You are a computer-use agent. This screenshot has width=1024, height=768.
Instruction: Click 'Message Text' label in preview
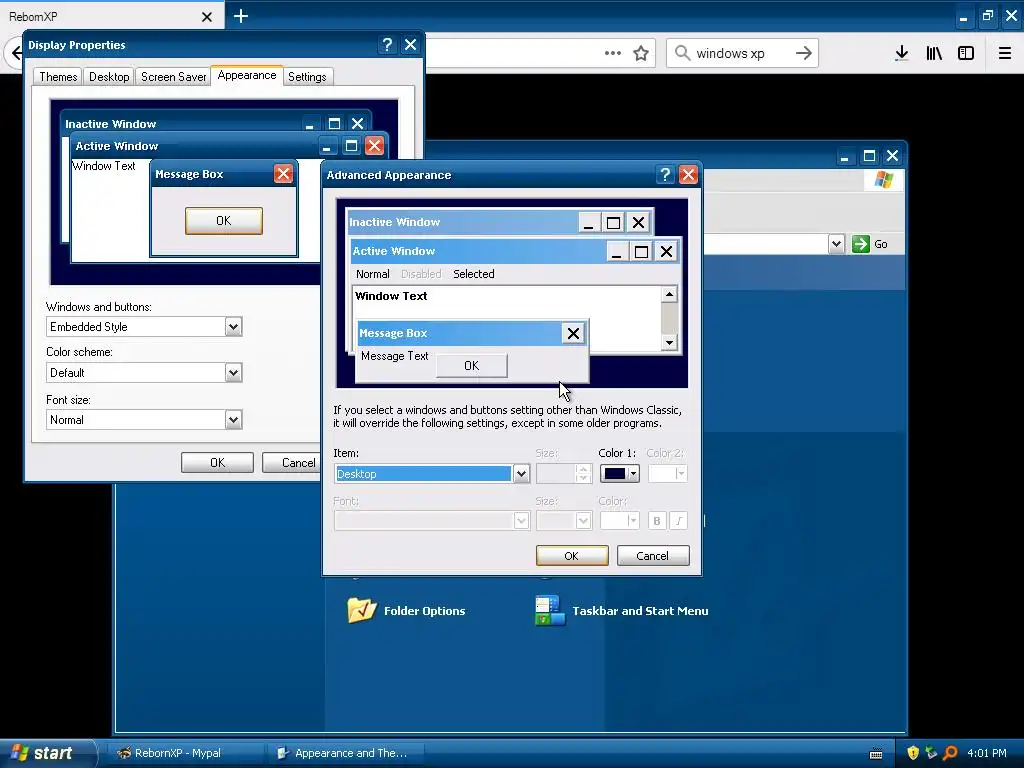coord(394,356)
